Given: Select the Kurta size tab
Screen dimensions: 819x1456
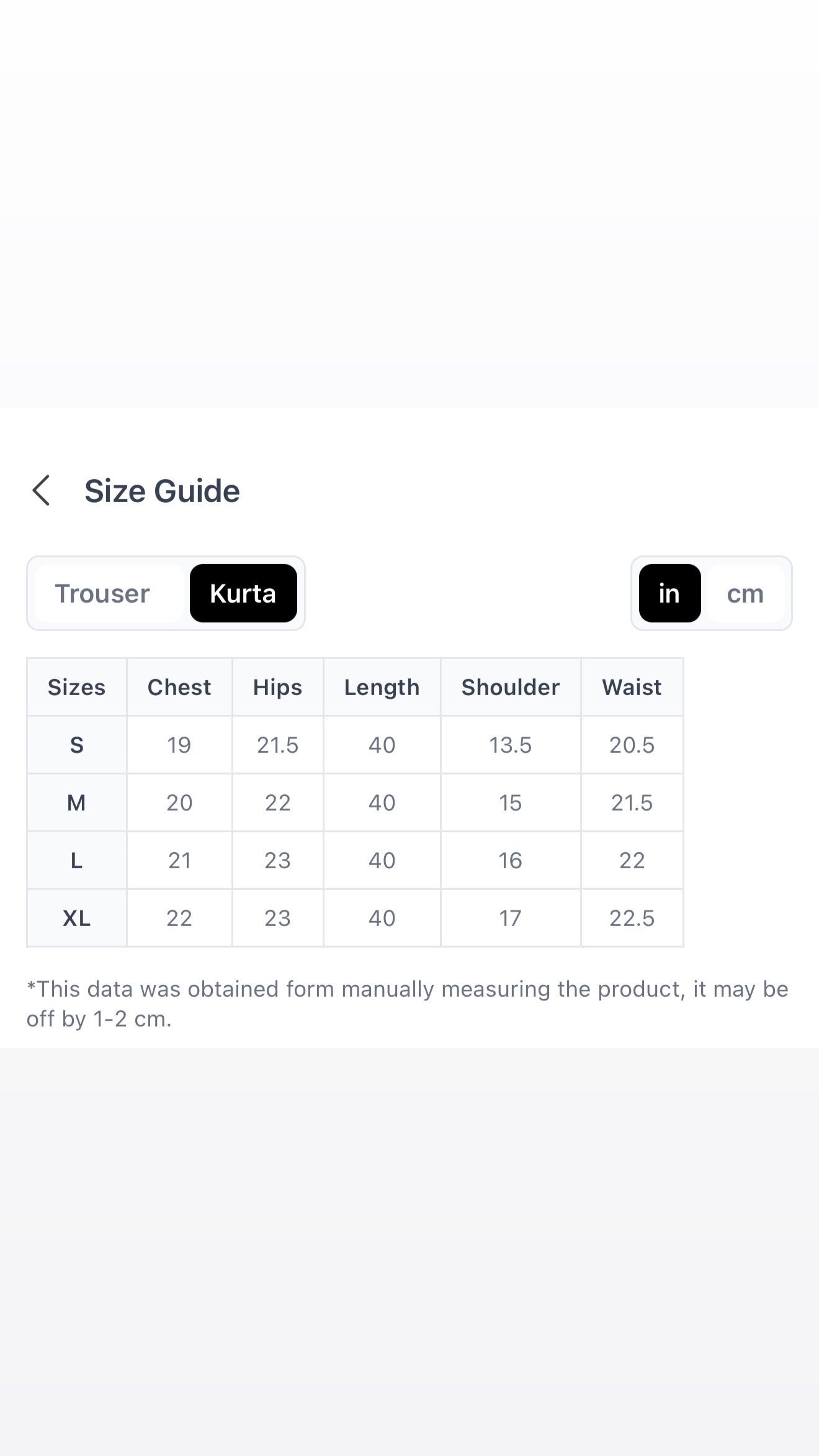Looking at the screenshot, I should 243,593.
